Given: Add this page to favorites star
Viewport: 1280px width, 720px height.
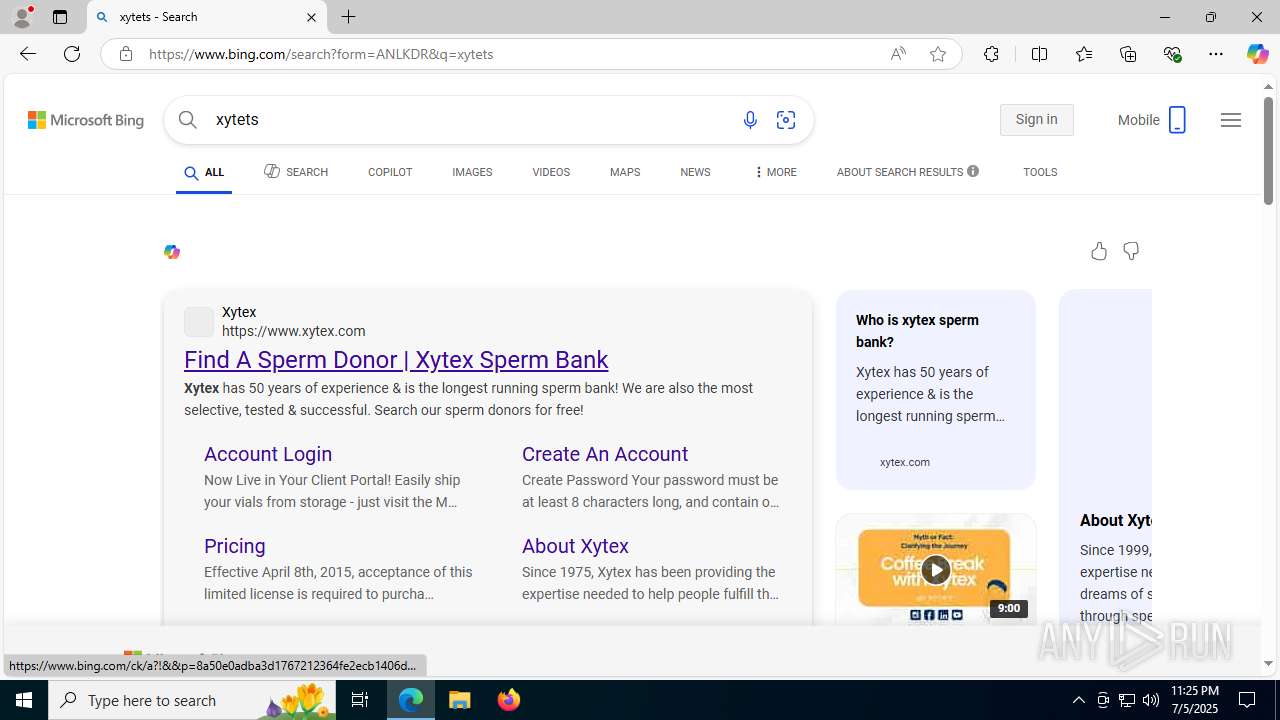Looking at the screenshot, I should [x=938, y=54].
